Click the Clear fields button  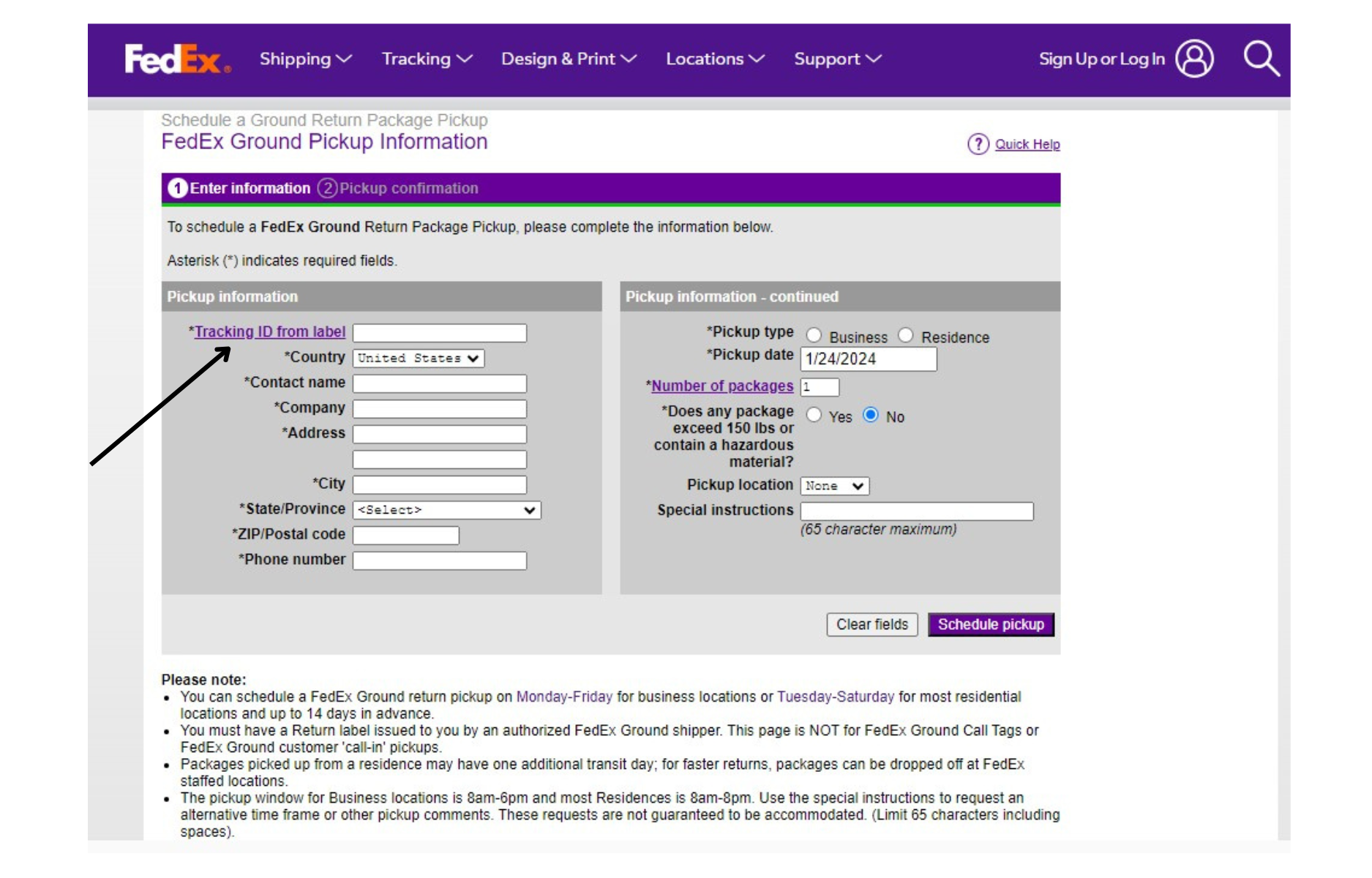coord(872,624)
